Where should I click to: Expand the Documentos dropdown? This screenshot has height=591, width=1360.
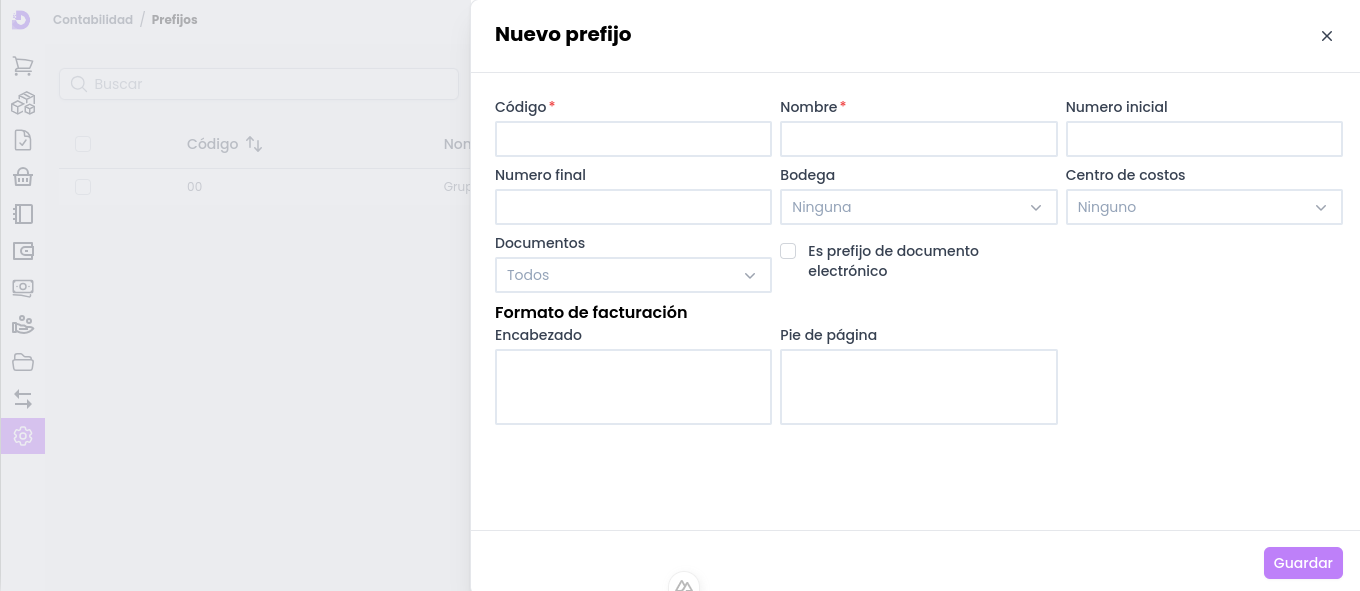pos(632,275)
